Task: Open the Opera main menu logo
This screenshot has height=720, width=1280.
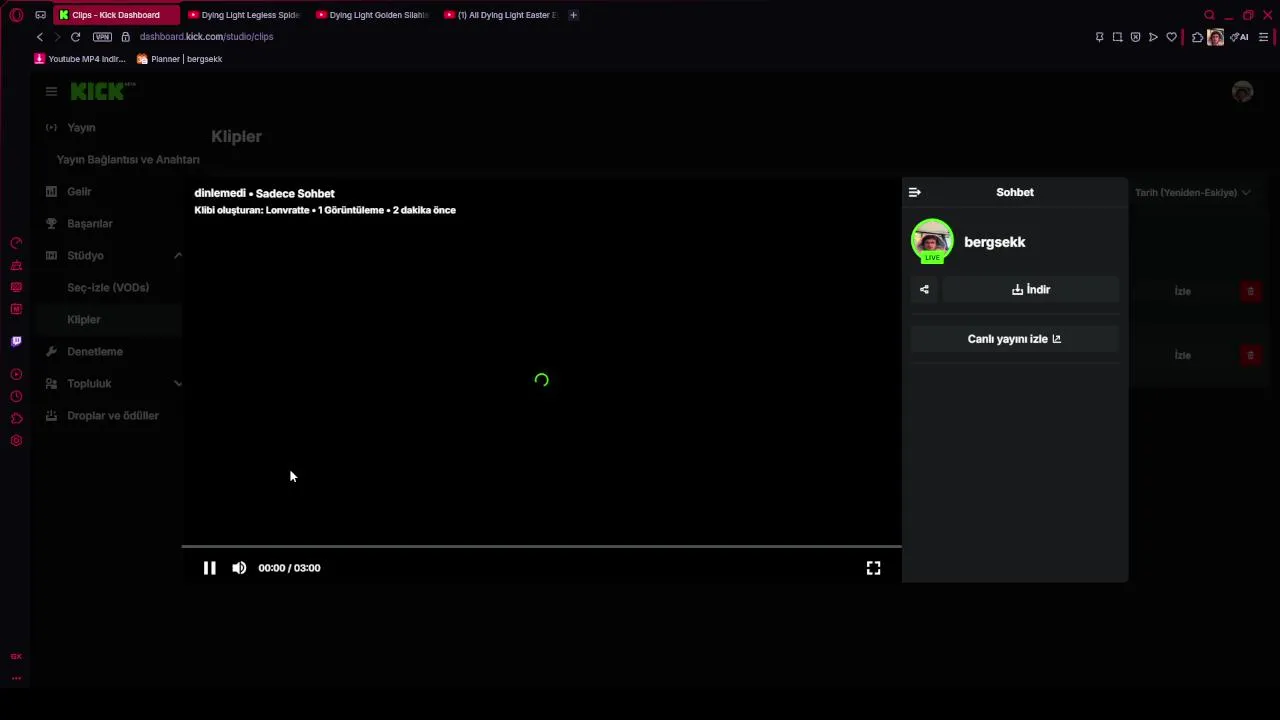Action: pyautogui.click(x=16, y=15)
